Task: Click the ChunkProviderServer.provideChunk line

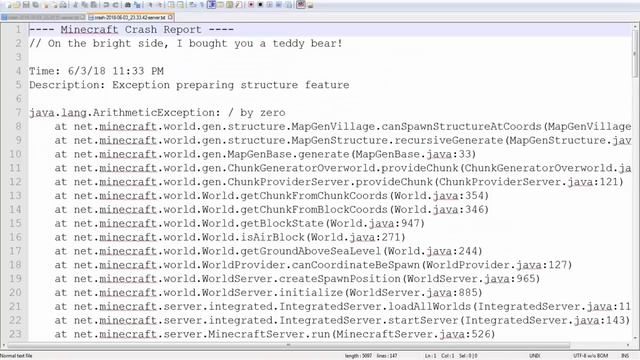Action: pyautogui.click(x=339, y=182)
